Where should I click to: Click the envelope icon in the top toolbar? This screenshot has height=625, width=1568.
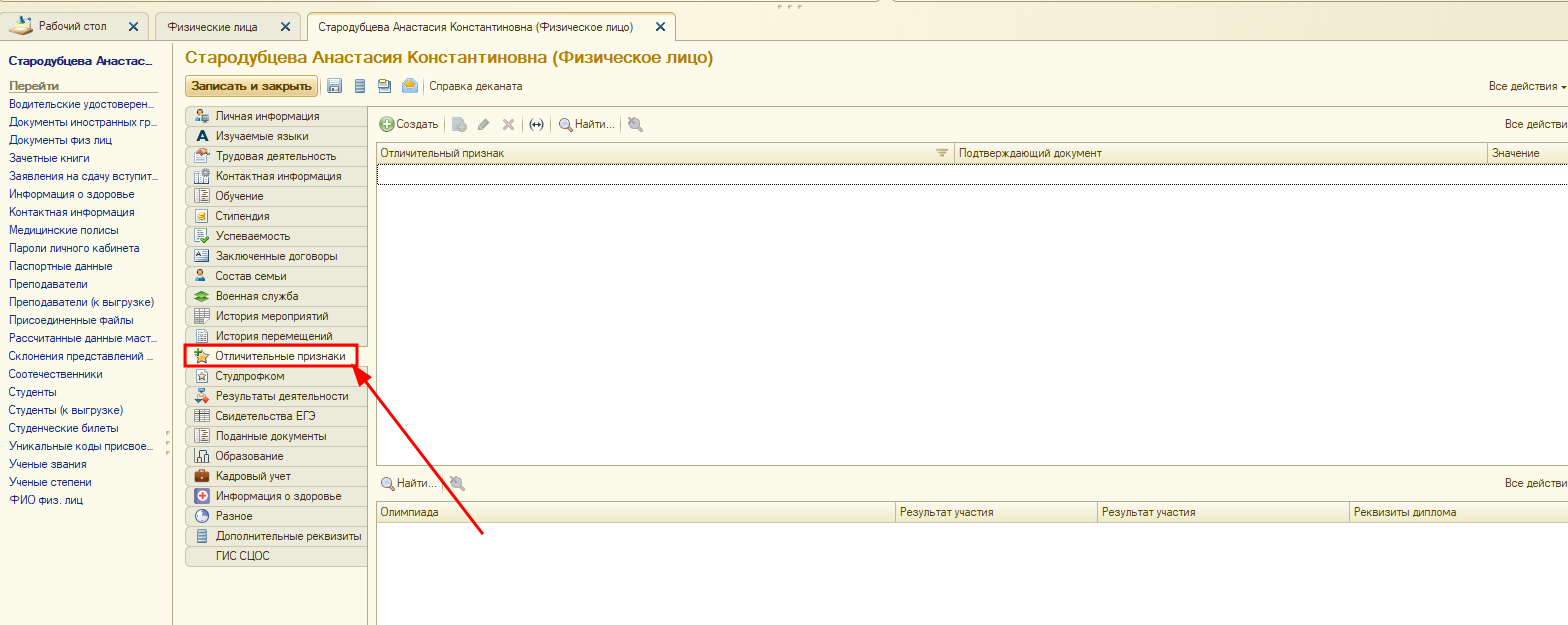point(410,86)
